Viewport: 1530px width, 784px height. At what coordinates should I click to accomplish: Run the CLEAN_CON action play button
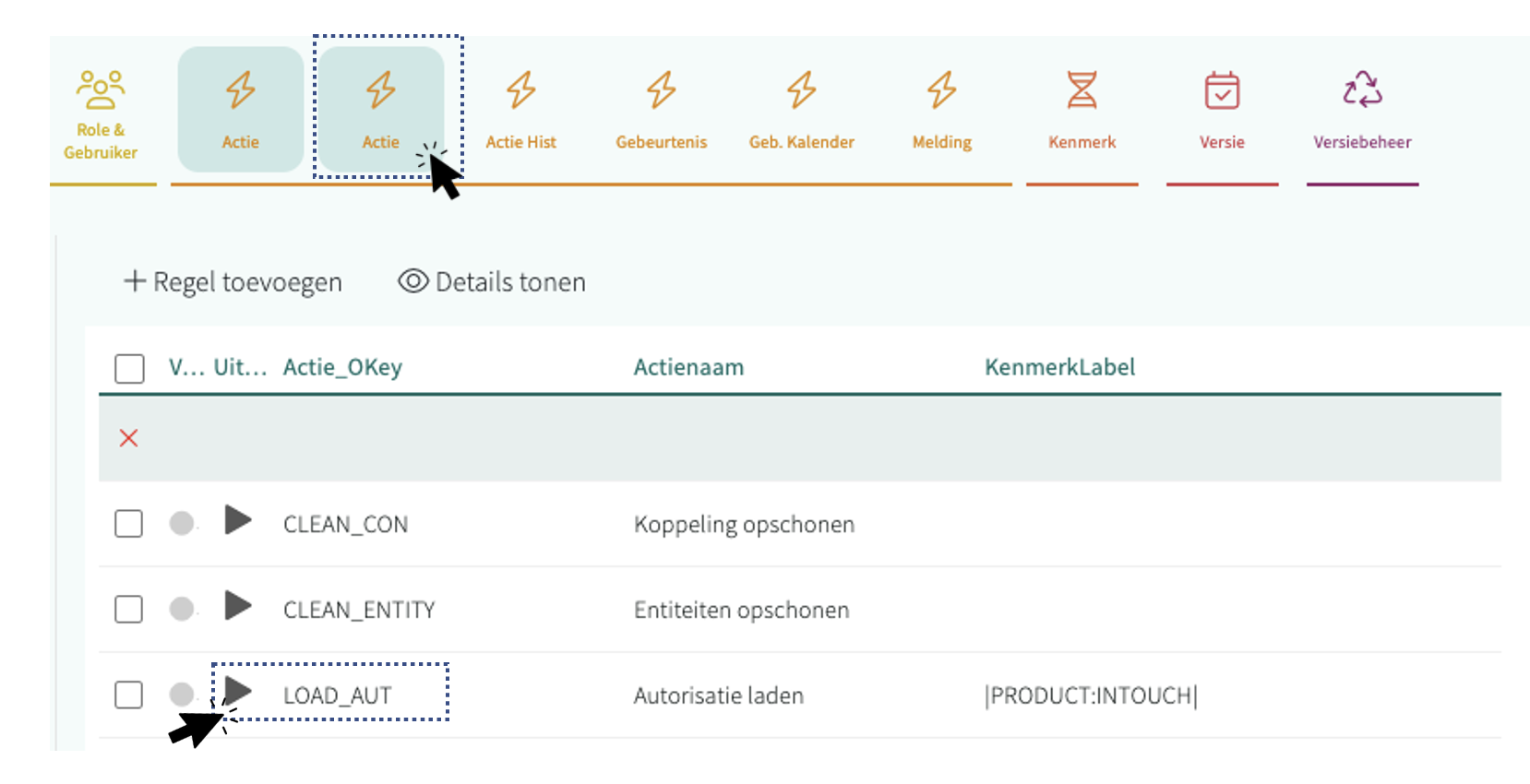pyautogui.click(x=238, y=520)
